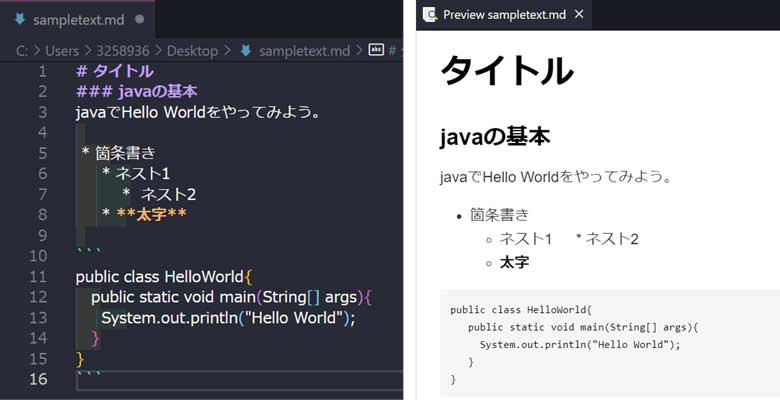This screenshot has height=400, width=780.
Task: Click the markdown file icon on the editor tab
Action: [20, 19]
